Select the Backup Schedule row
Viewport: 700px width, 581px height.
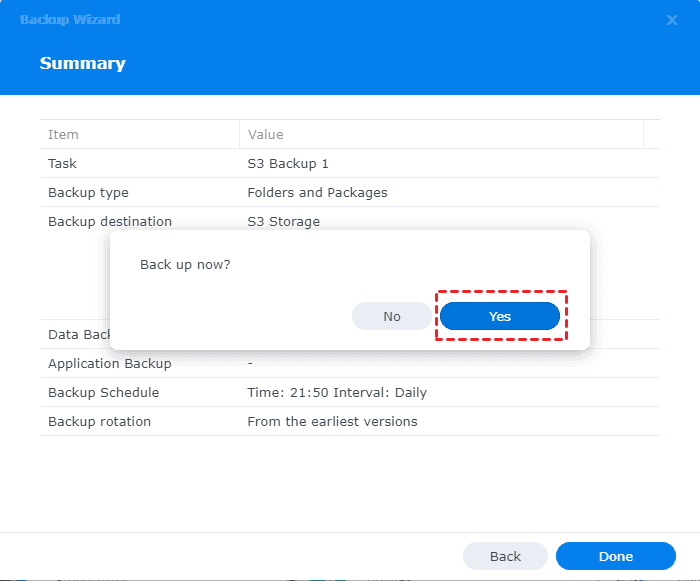point(104,392)
